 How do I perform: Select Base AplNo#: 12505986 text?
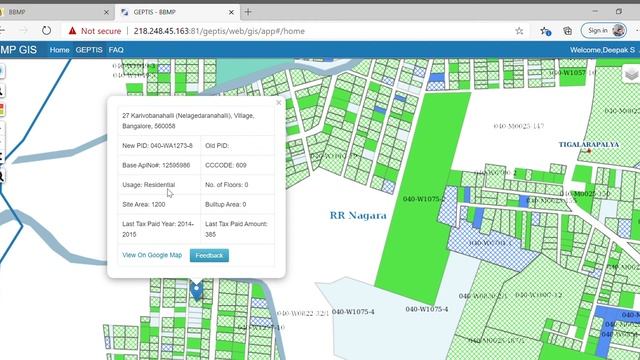(x=156, y=165)
